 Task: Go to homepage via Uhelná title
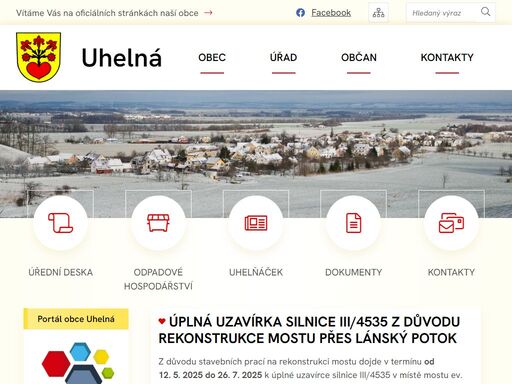pos(122,58)
